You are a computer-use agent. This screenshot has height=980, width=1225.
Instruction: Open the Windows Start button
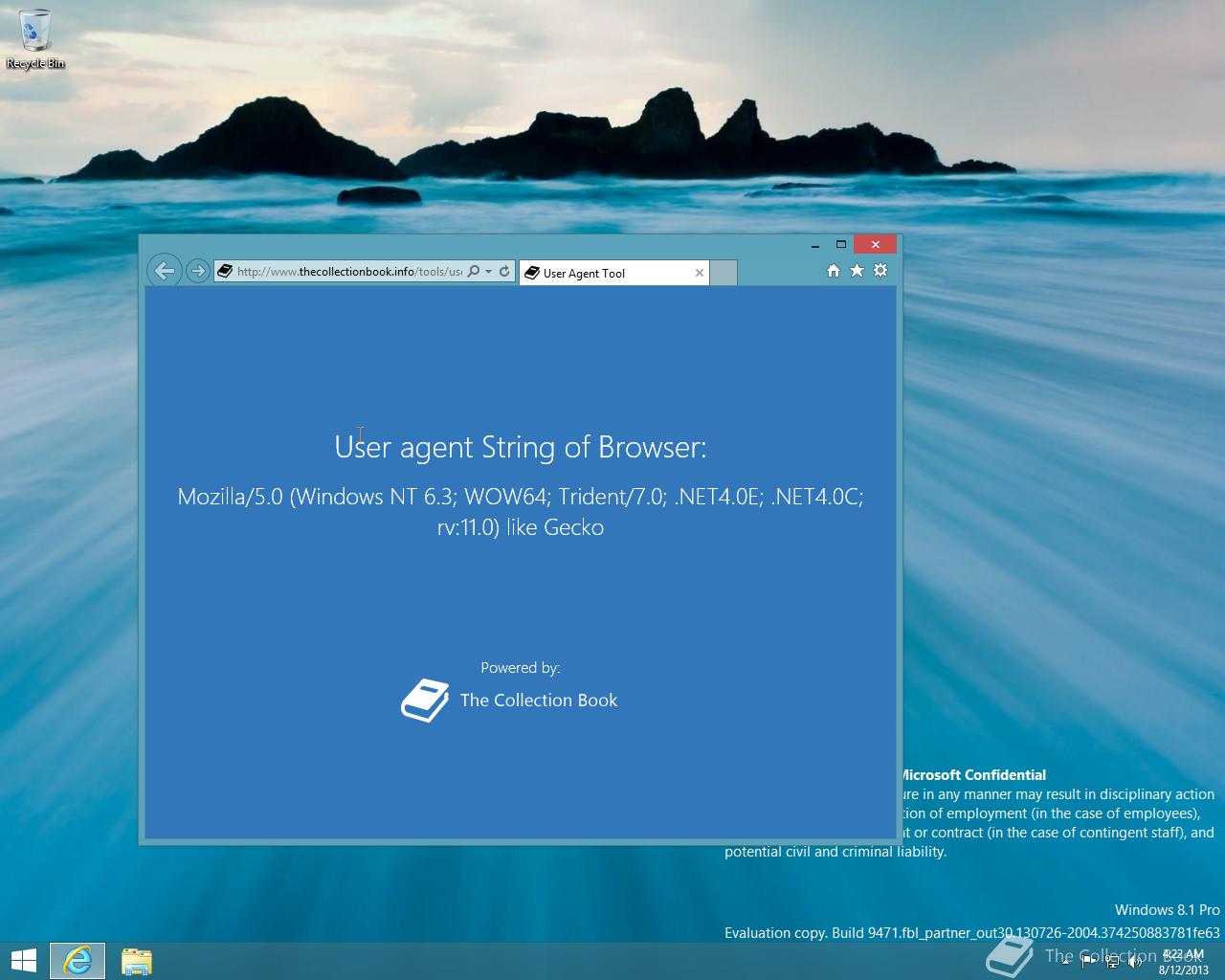[x=23, y=961]
